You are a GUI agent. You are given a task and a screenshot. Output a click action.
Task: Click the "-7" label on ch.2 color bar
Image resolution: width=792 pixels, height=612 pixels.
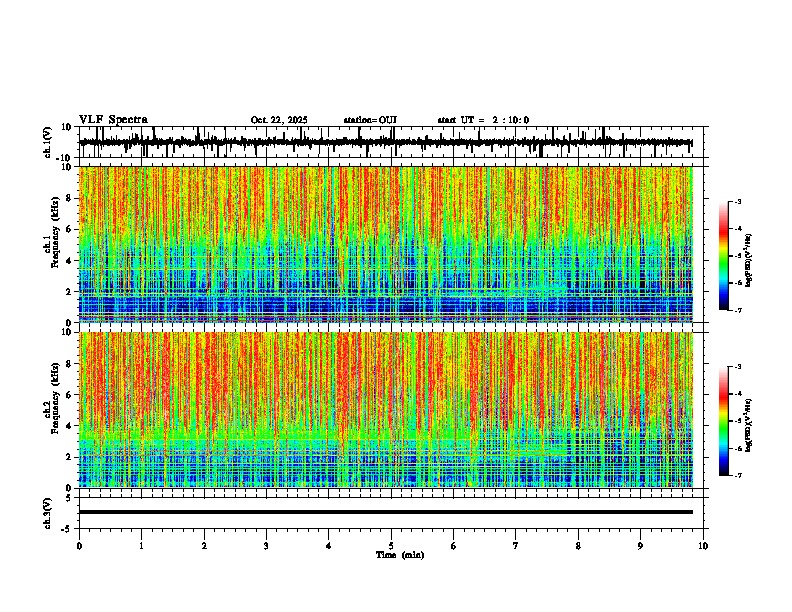737,475
